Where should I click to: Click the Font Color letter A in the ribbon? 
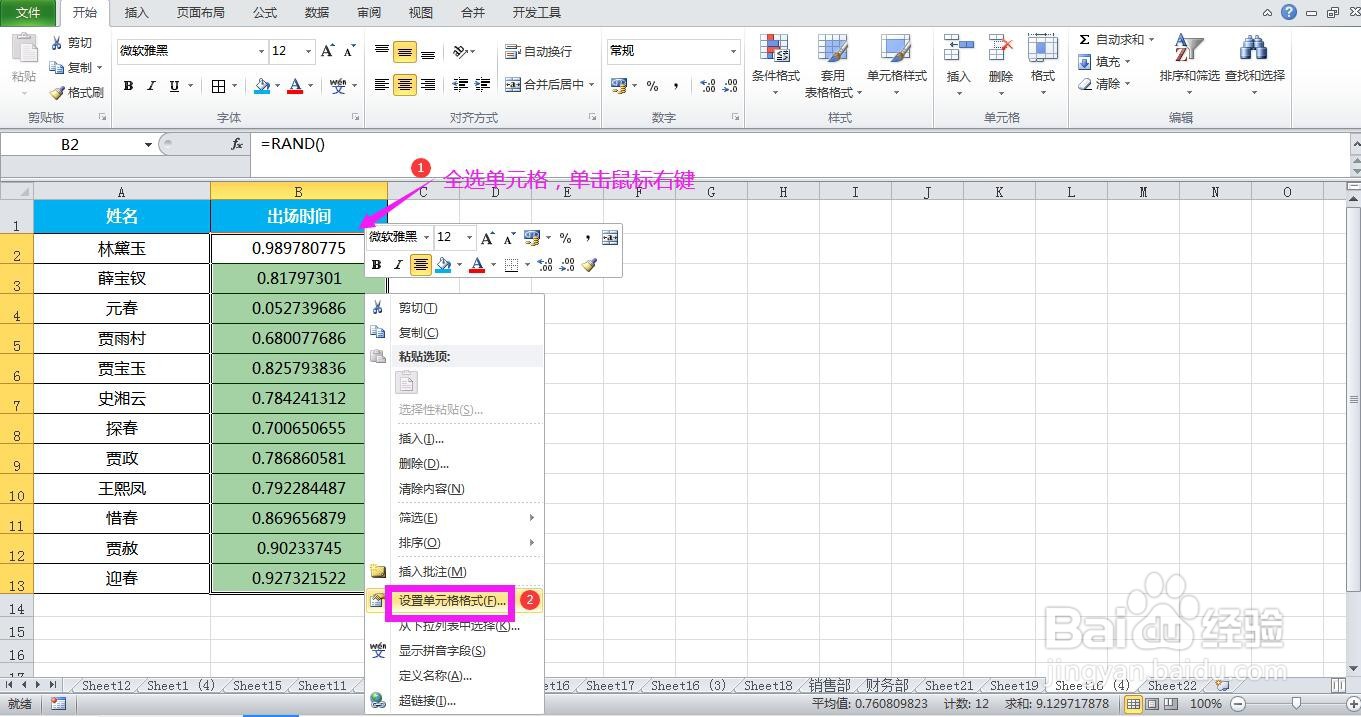point(295,86)
